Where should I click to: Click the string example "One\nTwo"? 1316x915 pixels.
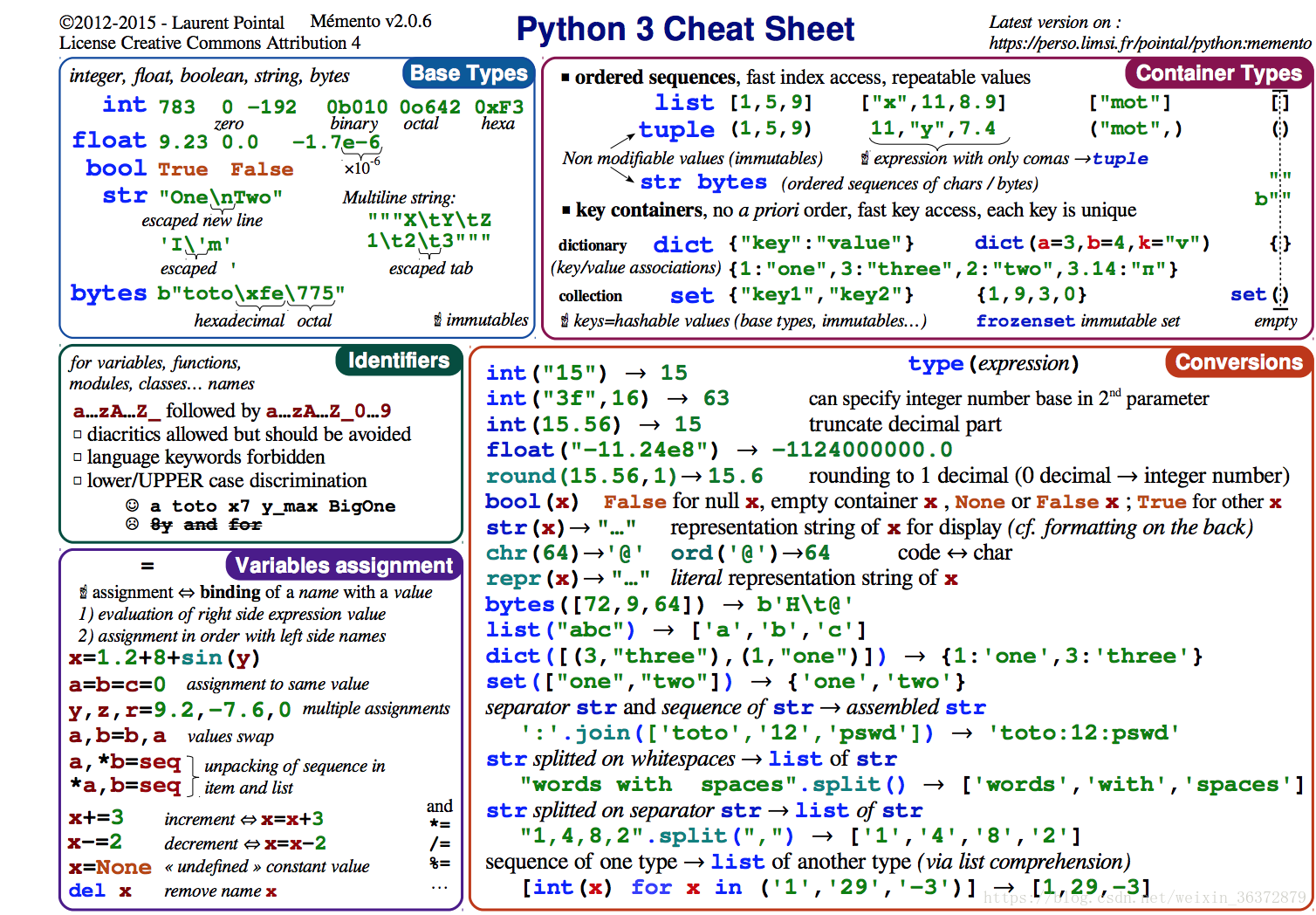point(221,197)
